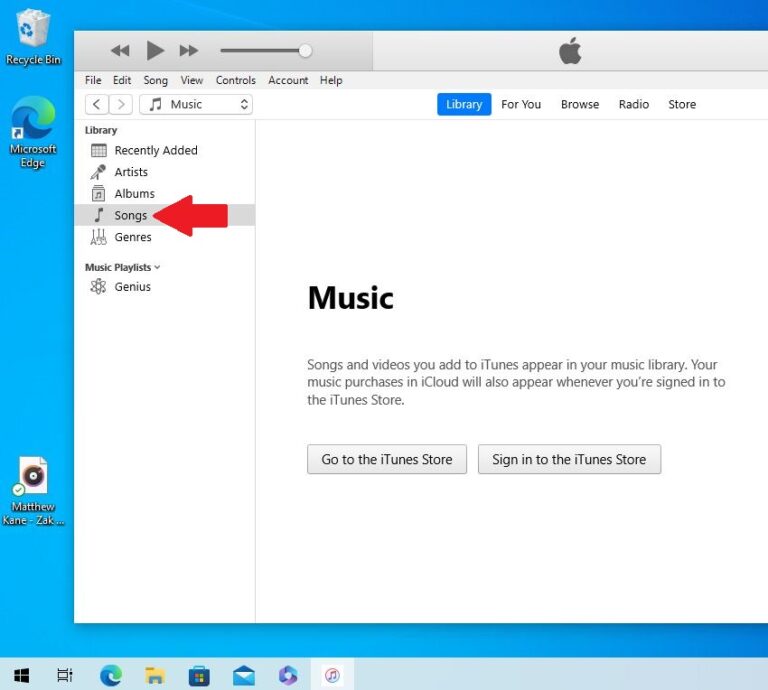Open Microsoft 365 app from the taskbar
The width and height of the screenshot is (768, 690).
coord(288,675)
